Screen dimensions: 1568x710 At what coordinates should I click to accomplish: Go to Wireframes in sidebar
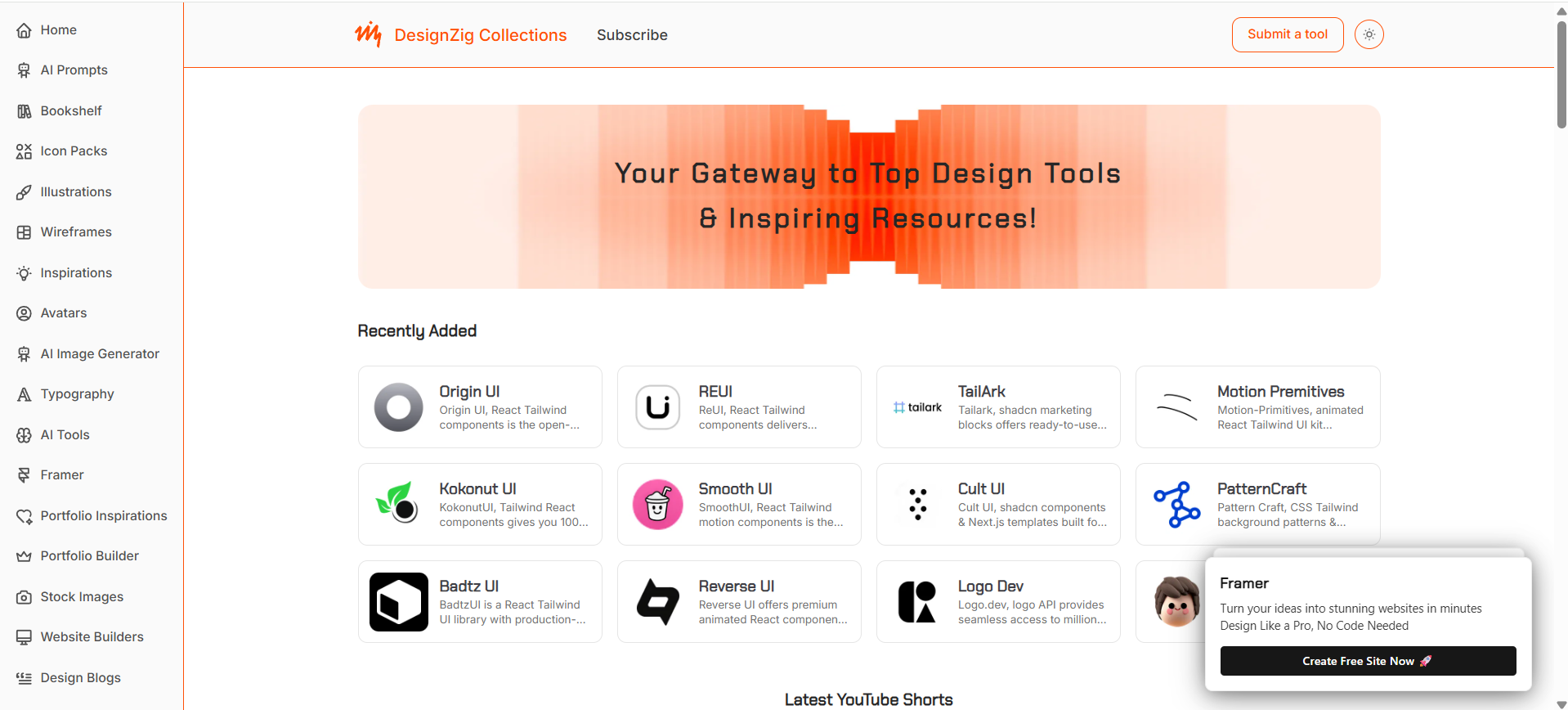tap(76, 232)
